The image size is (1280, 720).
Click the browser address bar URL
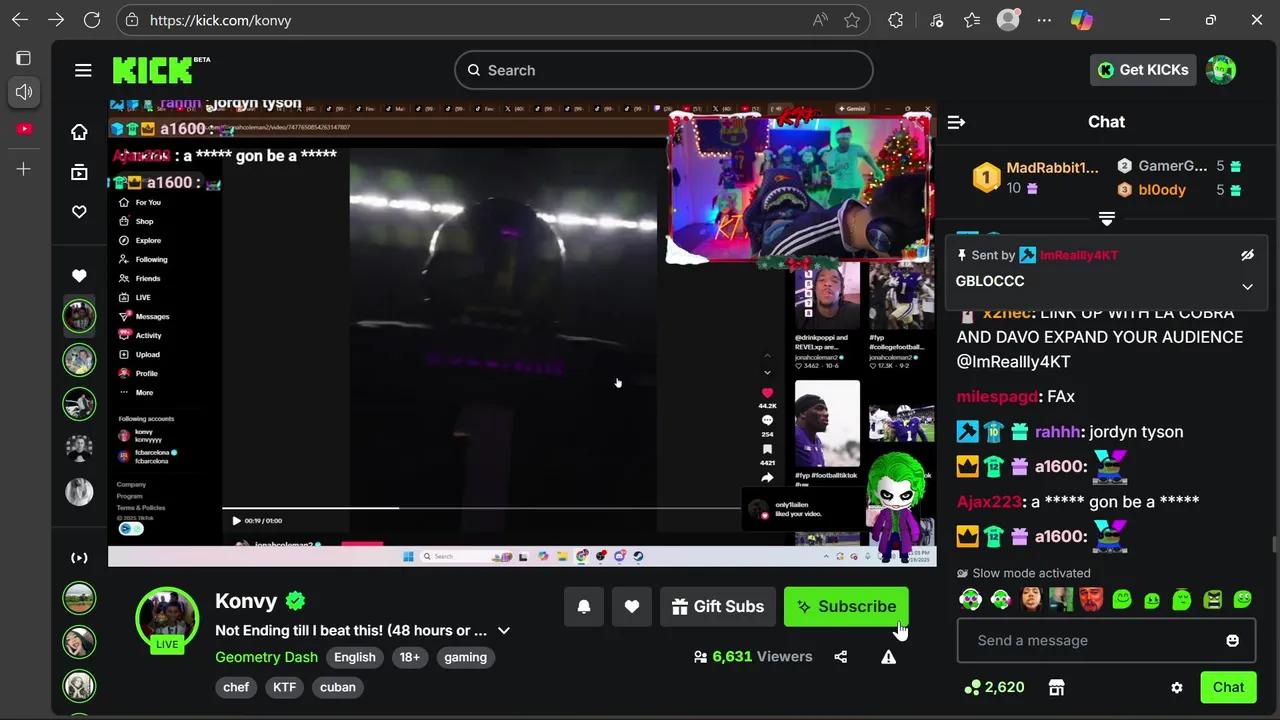221,20
